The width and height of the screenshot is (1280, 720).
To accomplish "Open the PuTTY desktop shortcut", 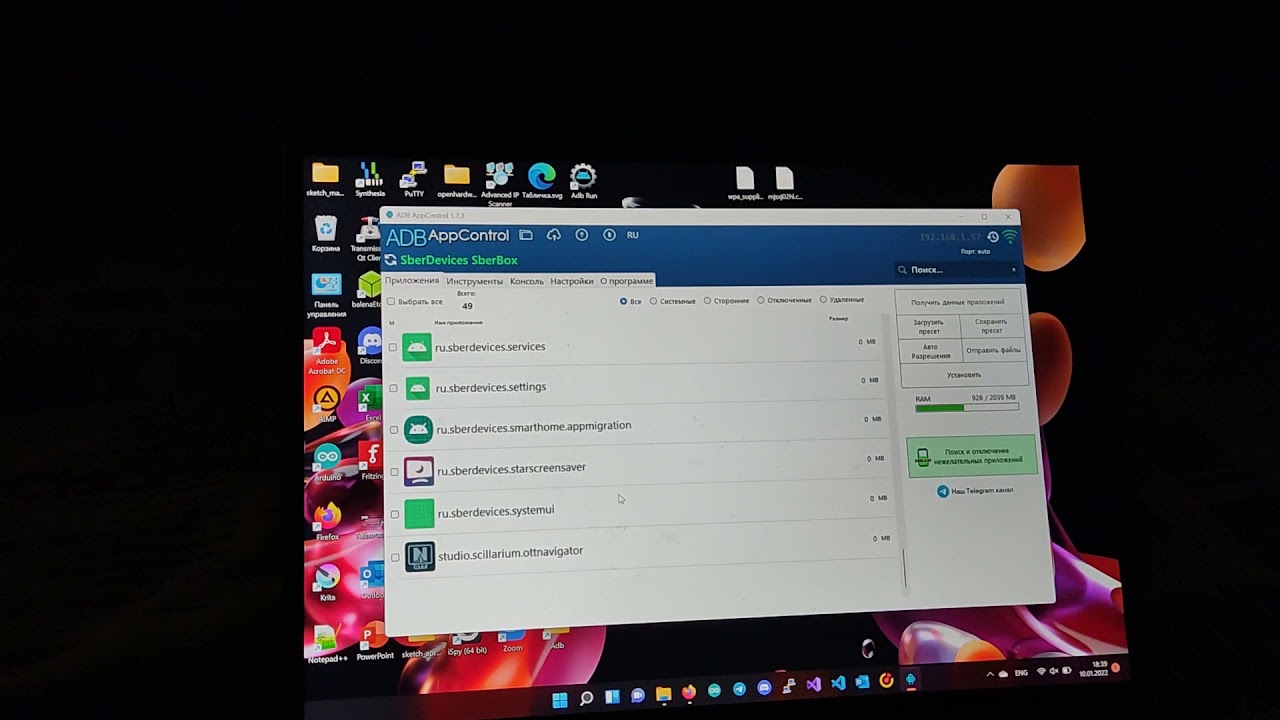I will [x=413, y=180].
